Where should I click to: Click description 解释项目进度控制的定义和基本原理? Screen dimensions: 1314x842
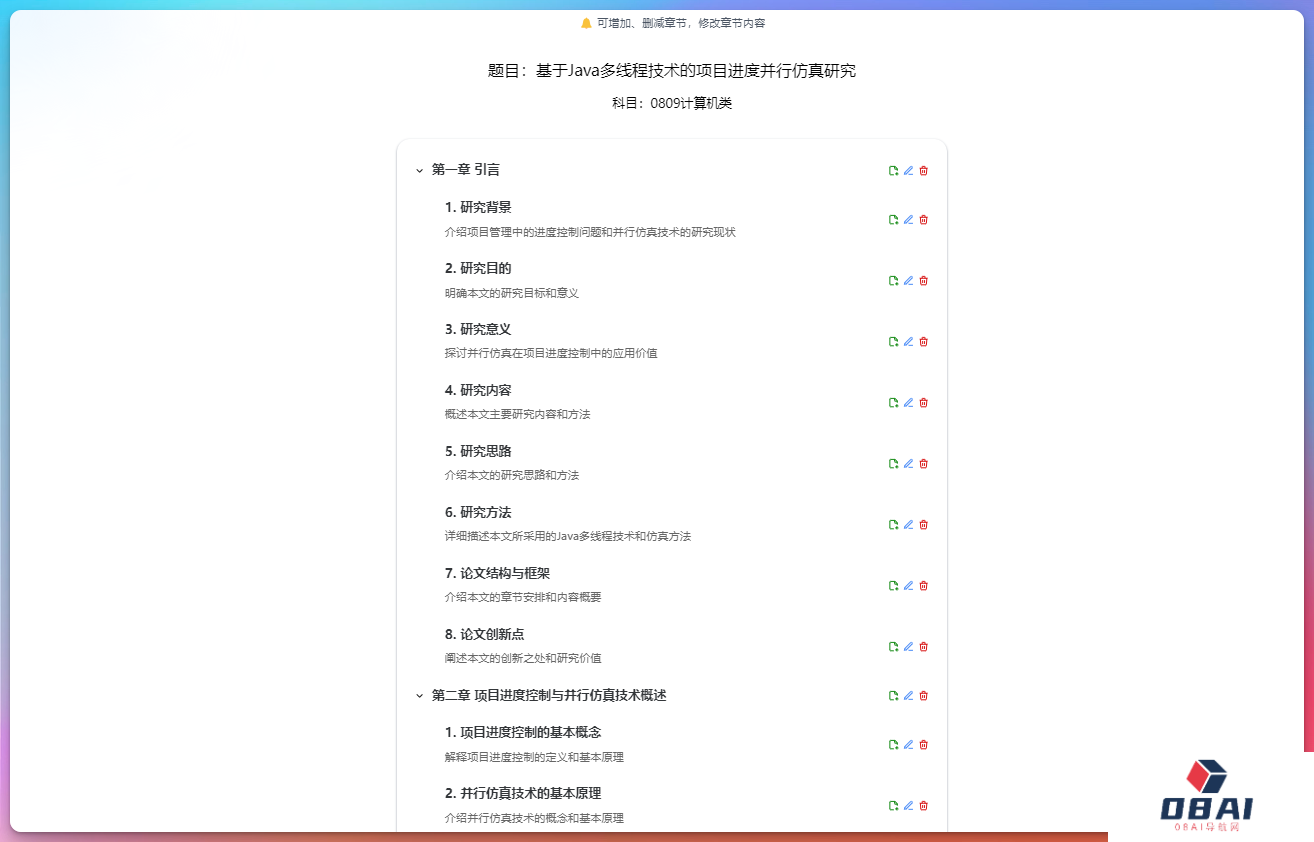tap(534, 757)
